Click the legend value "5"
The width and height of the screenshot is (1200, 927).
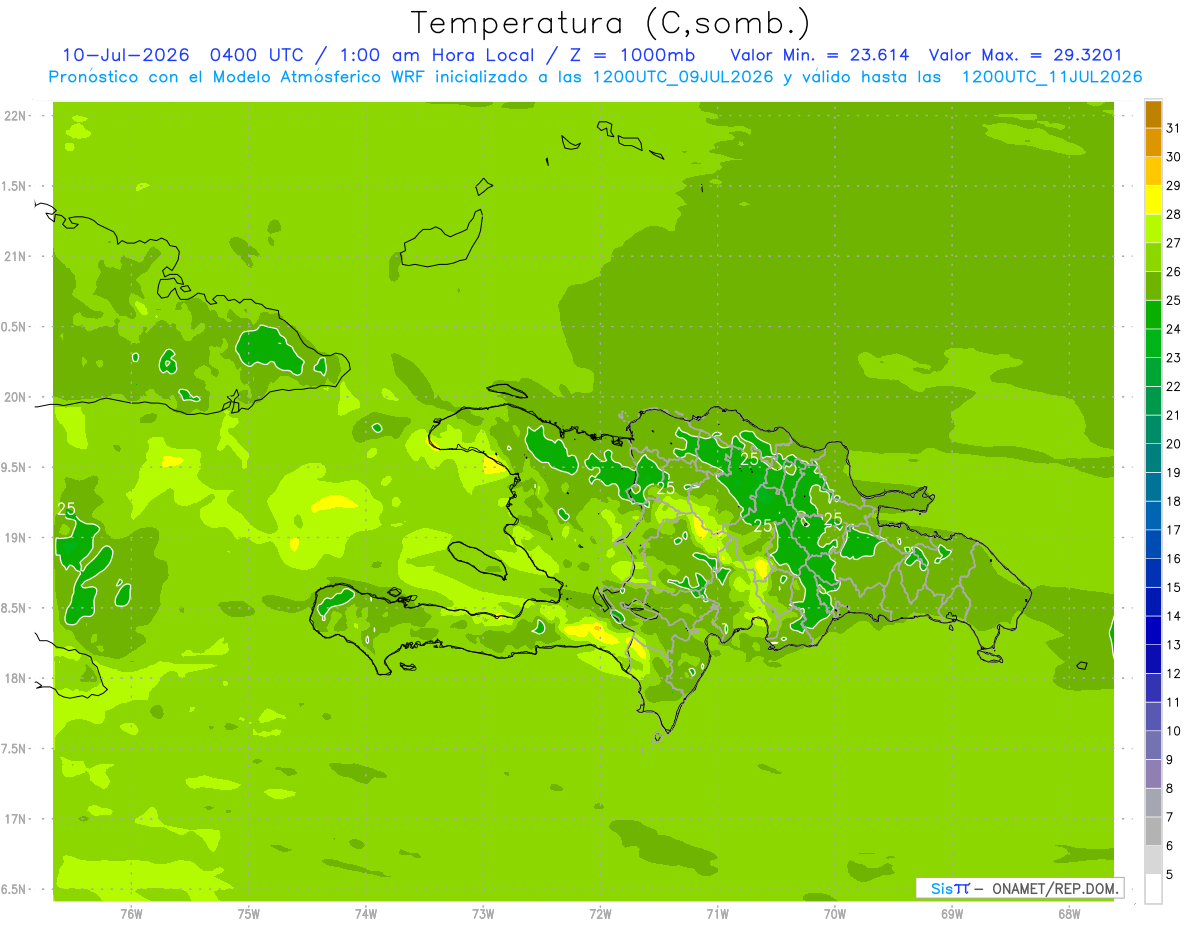tap(1170, 875)
